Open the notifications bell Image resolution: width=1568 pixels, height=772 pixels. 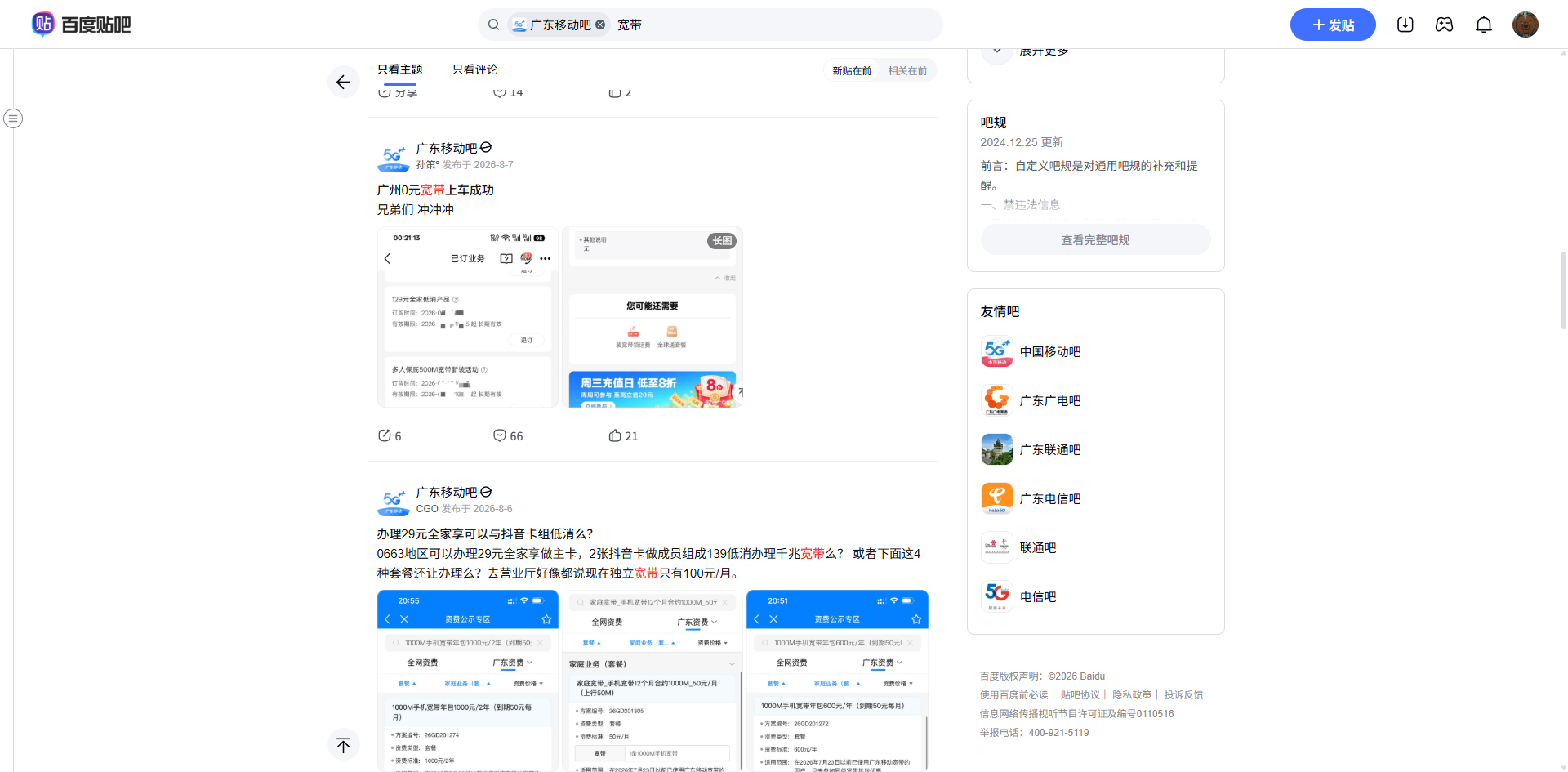[x=1484, y=25]
